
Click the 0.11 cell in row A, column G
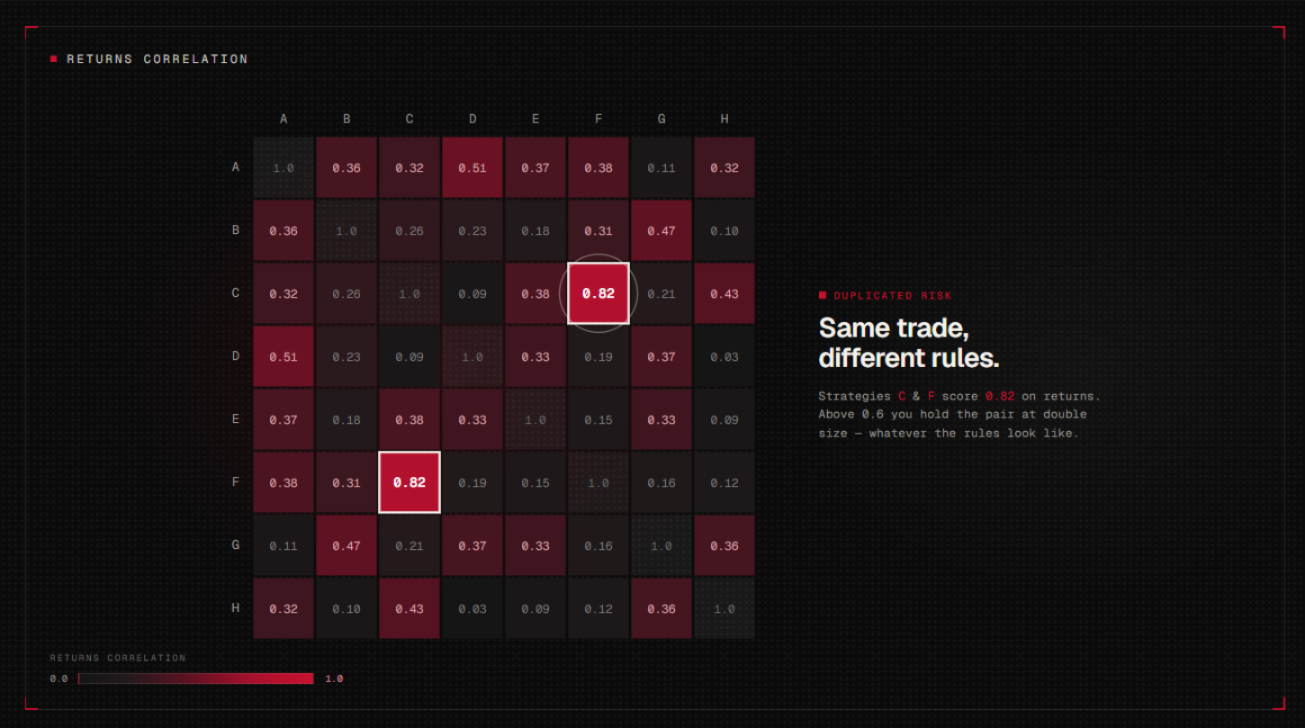click(x=661, y=167)
